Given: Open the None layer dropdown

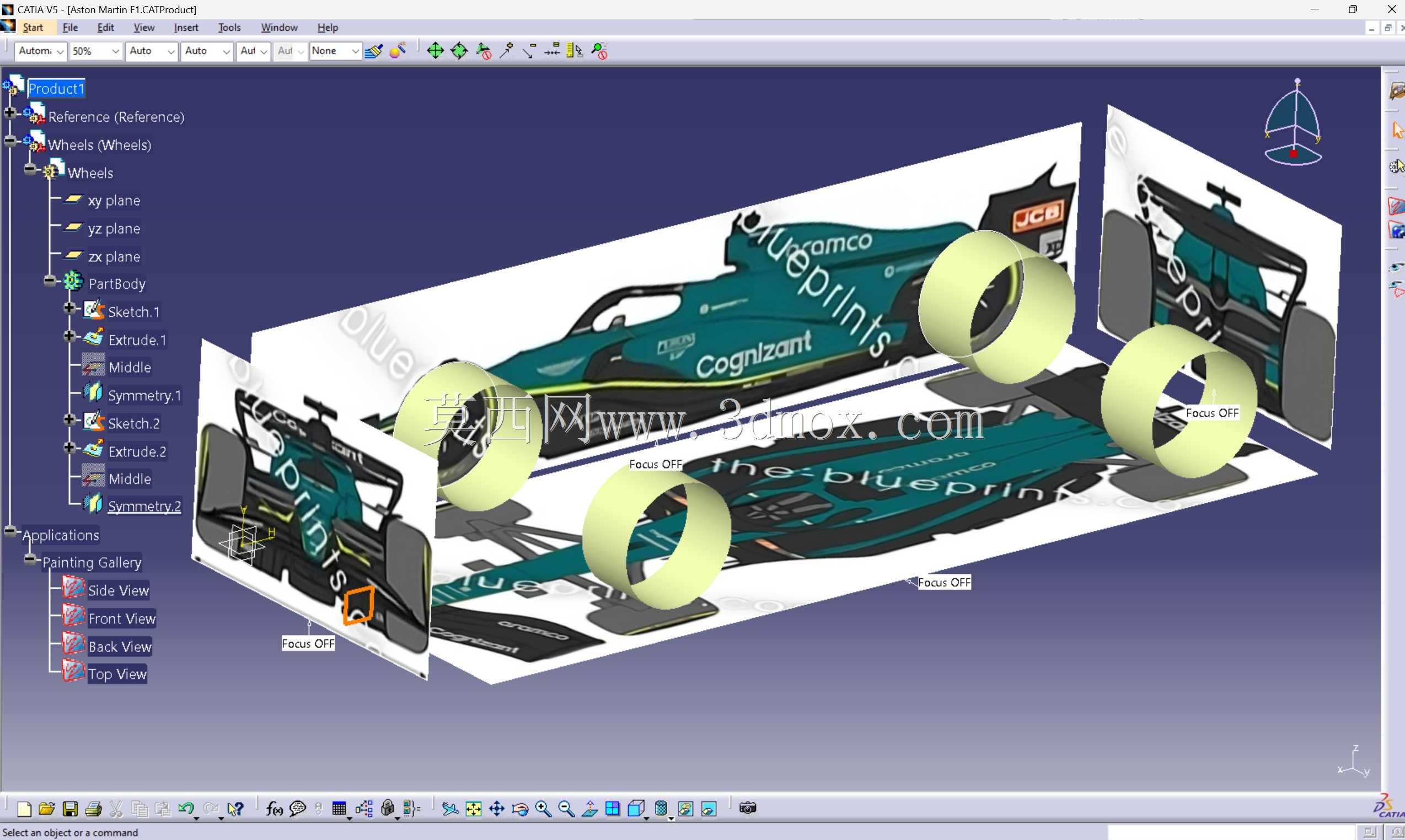Looking at the screenshot, I should pos(355,51).
